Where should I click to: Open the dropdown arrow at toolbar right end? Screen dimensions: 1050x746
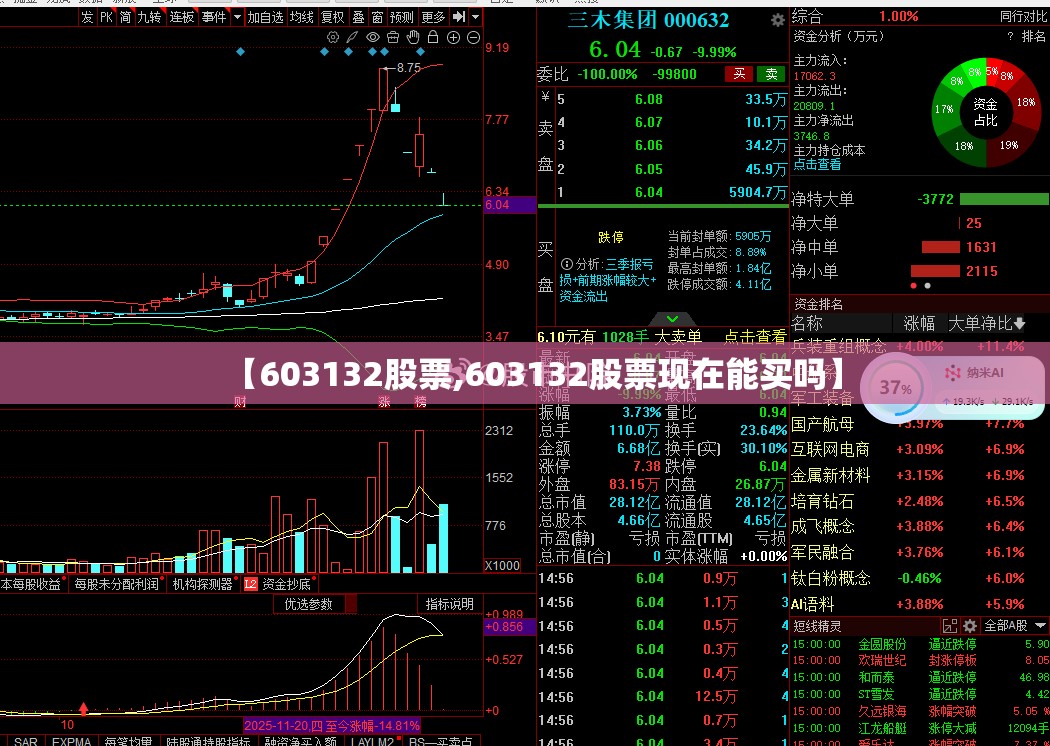coord(475,17)
